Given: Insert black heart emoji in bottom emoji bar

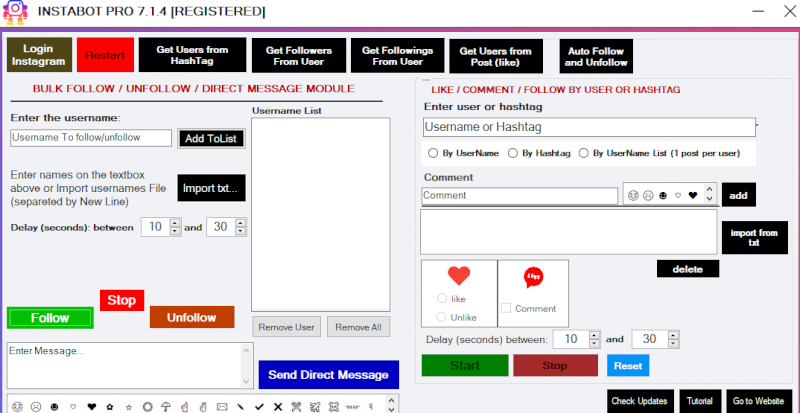Looking at the screenshot, I should (x=92, y=407).
